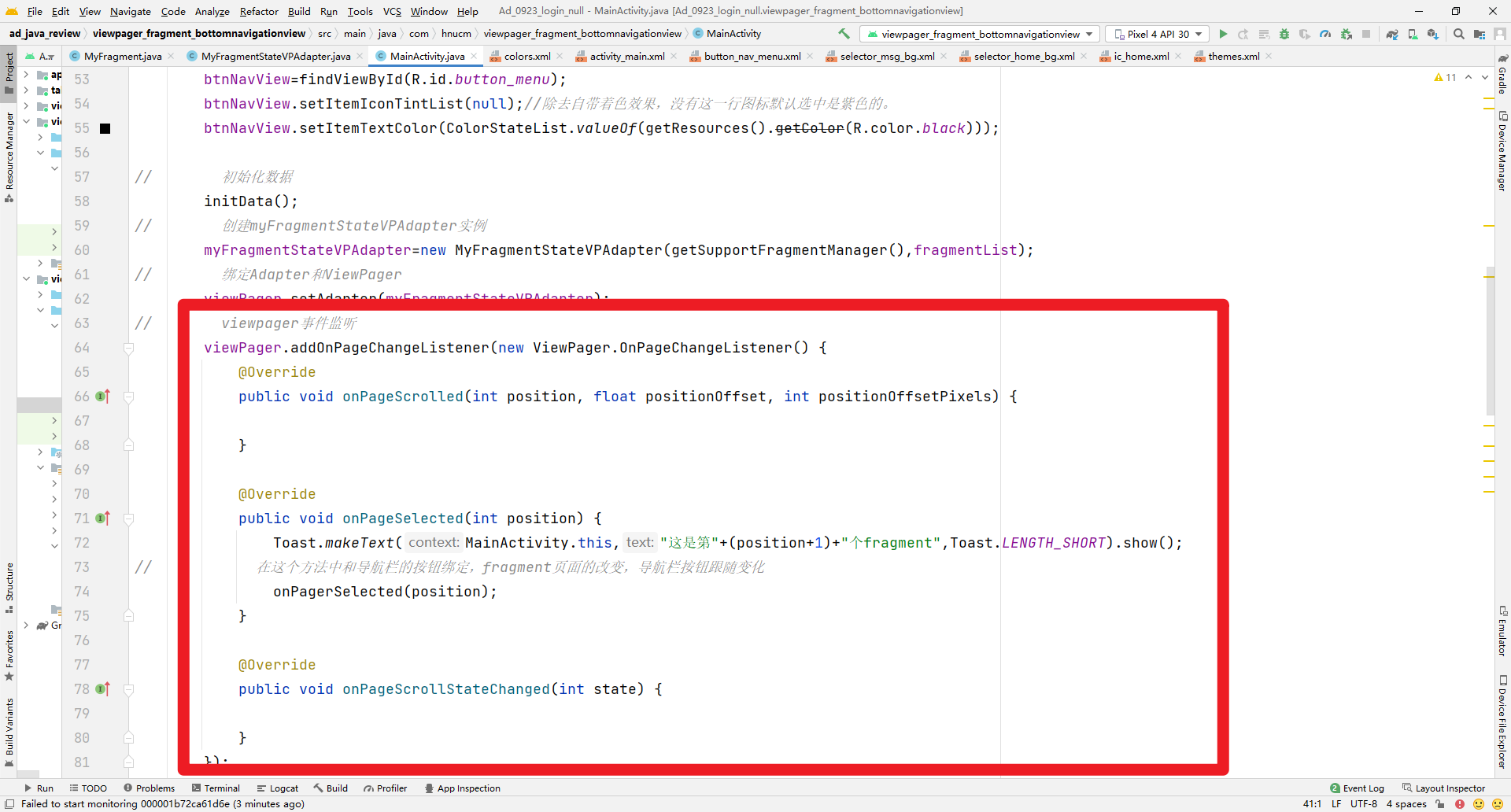1511x812 pixels.
Task: Collapse onPageScrolled fold at line 66
Action: [129, 397]
